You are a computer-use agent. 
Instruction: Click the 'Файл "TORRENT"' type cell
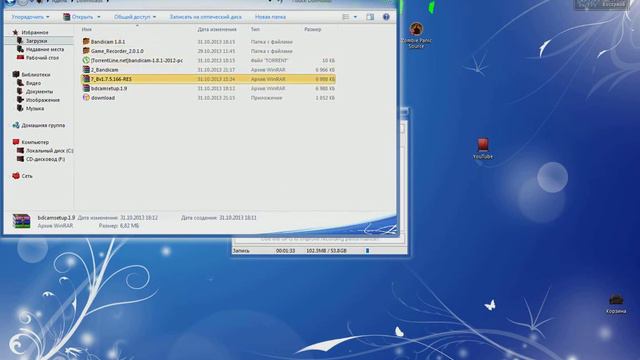click(269, 60)
